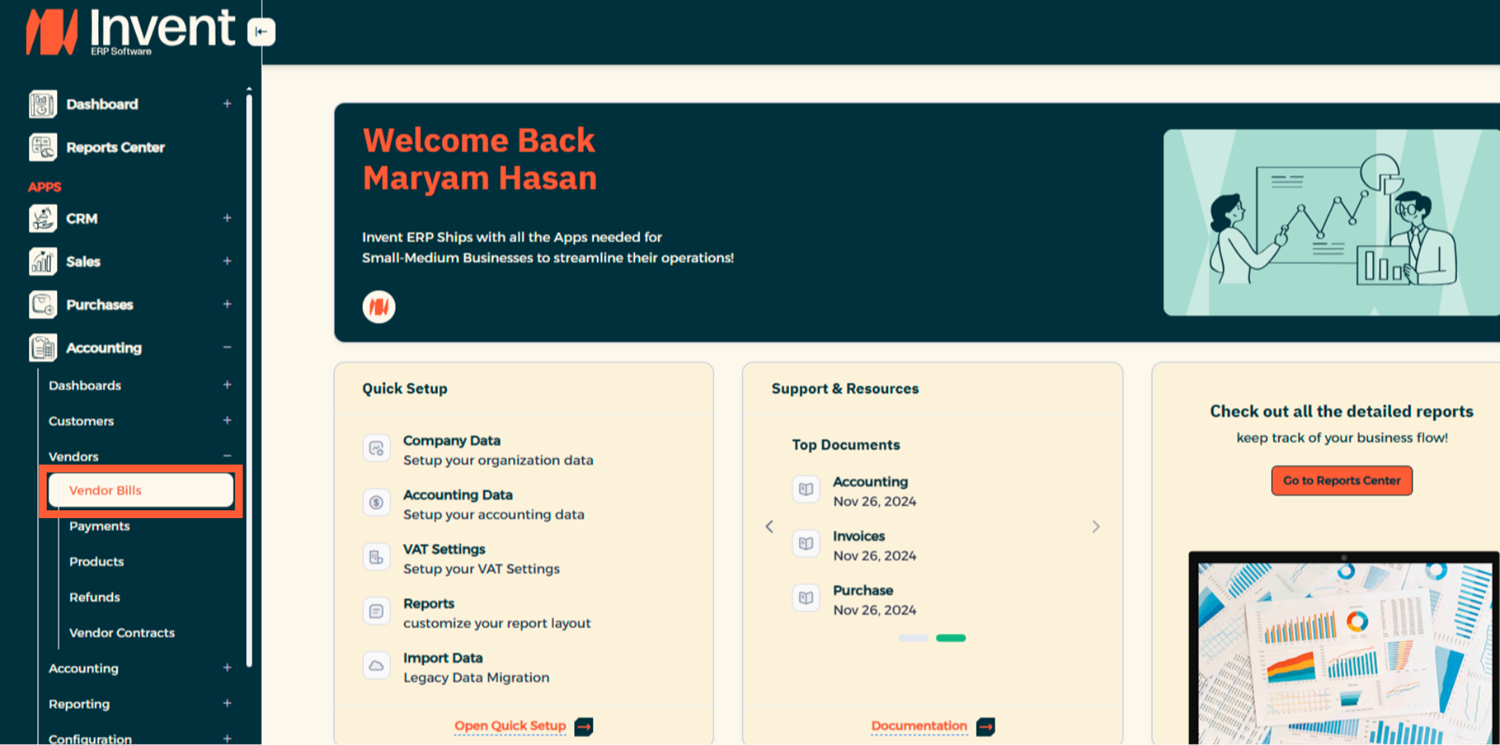The height and width of the screenshot is (745, 1500).
Task: Click the Import Data cloud icon
Action: 377,666
